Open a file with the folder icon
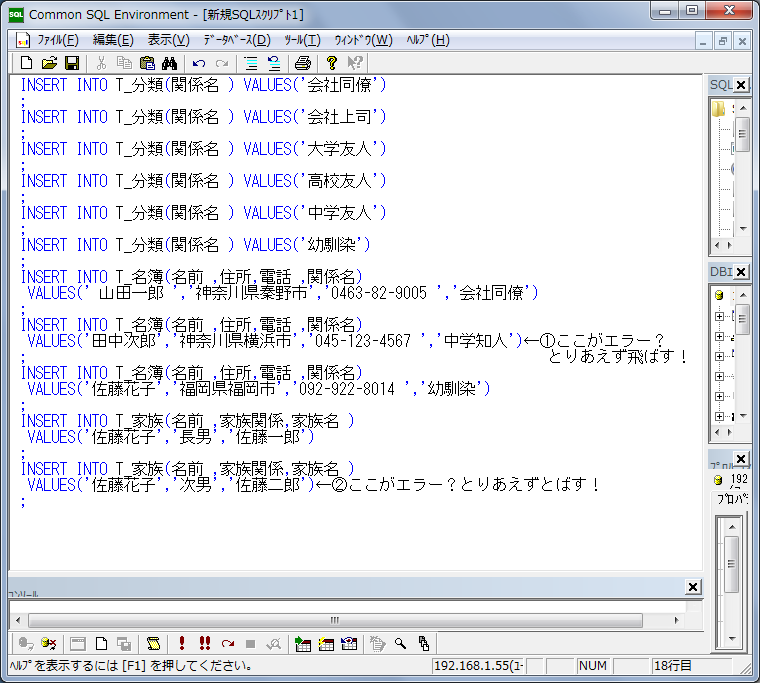 click(x=49, y=63)
